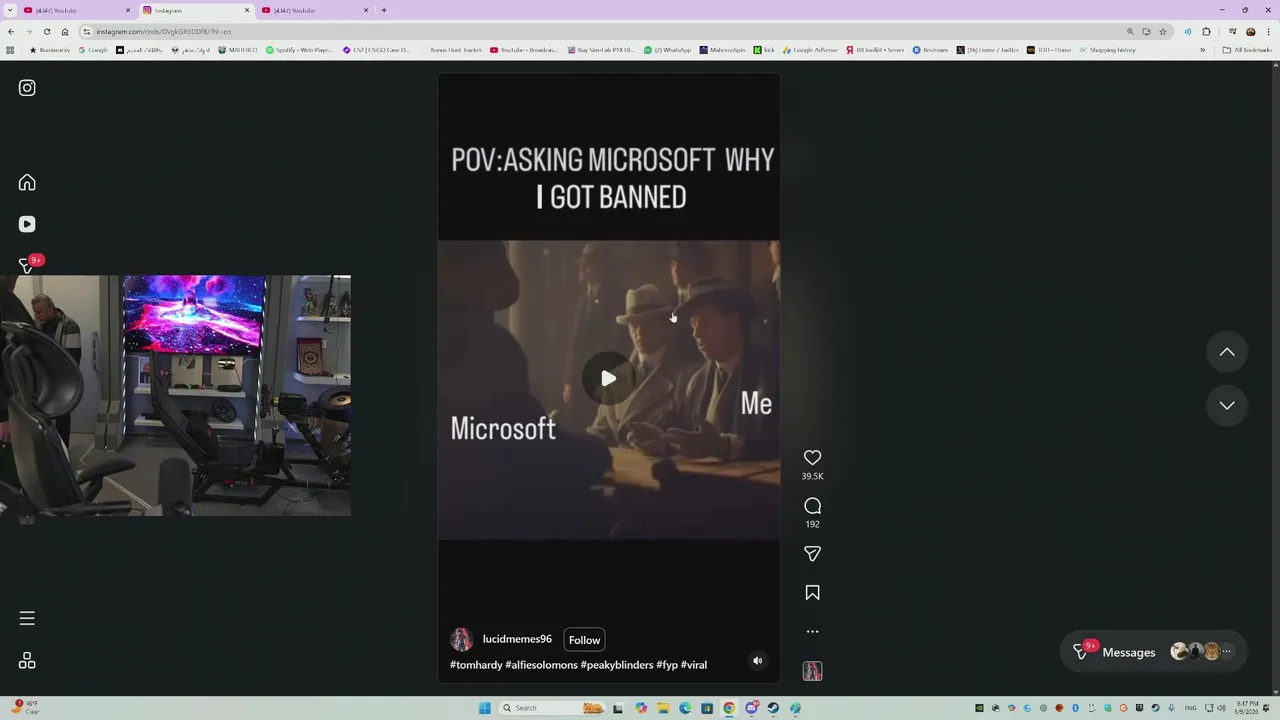The height and width of the screenshot is (720, 1280).
Task: Open lucidmemes96 profile picture
Action: (x=461, y=640)
